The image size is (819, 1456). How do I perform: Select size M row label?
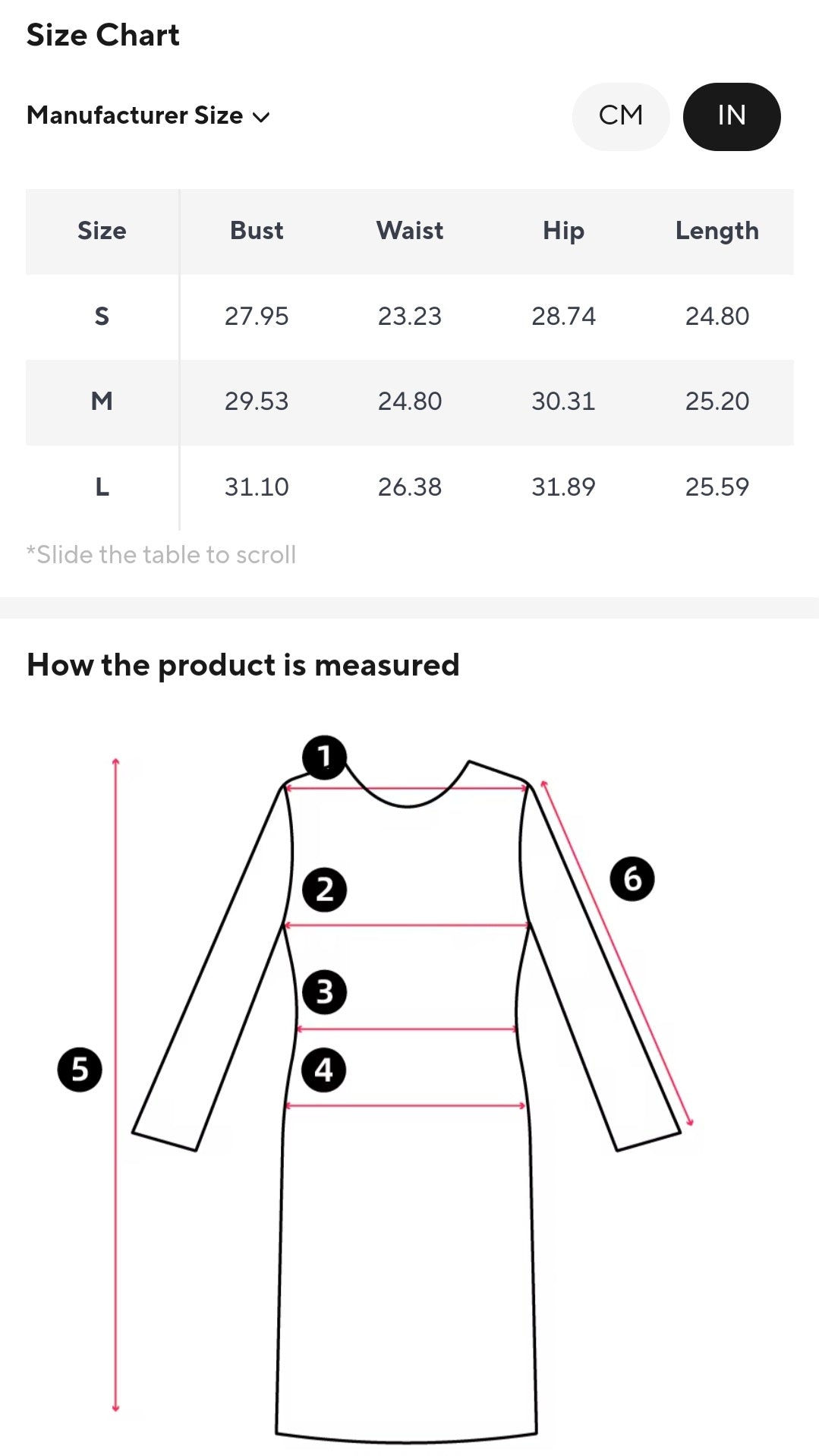coord(102,402)
